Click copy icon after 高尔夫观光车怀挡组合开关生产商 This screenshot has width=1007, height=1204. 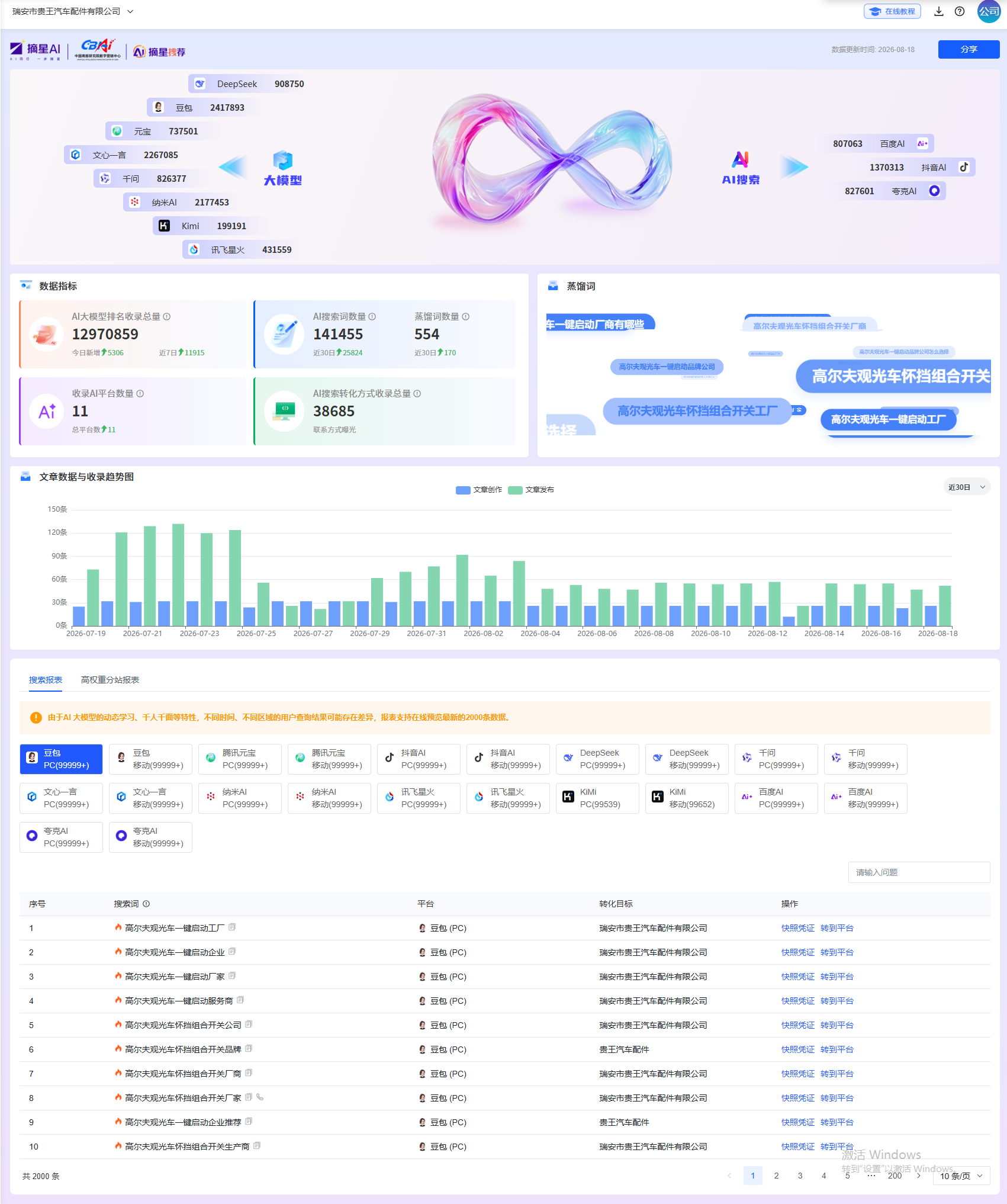pos(257,1146)
